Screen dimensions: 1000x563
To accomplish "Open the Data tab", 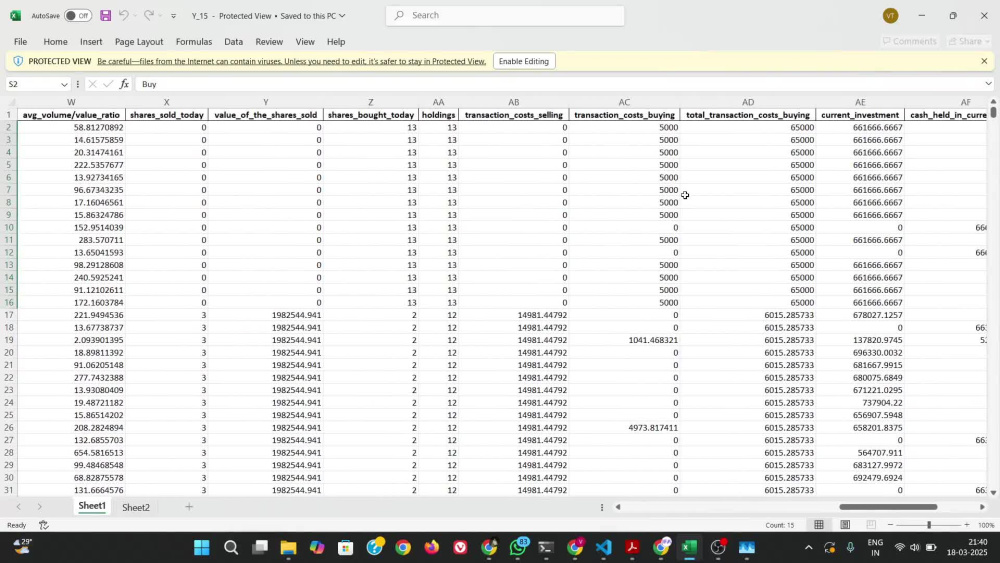I will coord(233,41).
